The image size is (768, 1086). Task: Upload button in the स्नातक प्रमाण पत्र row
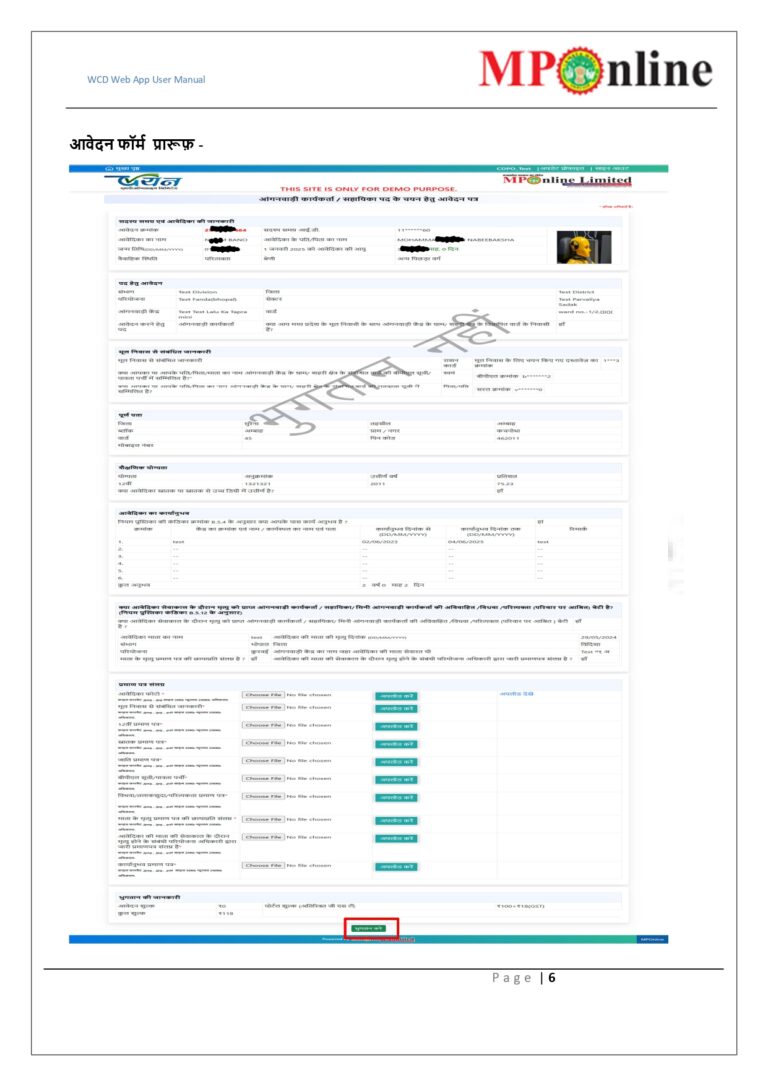point(396,745)
